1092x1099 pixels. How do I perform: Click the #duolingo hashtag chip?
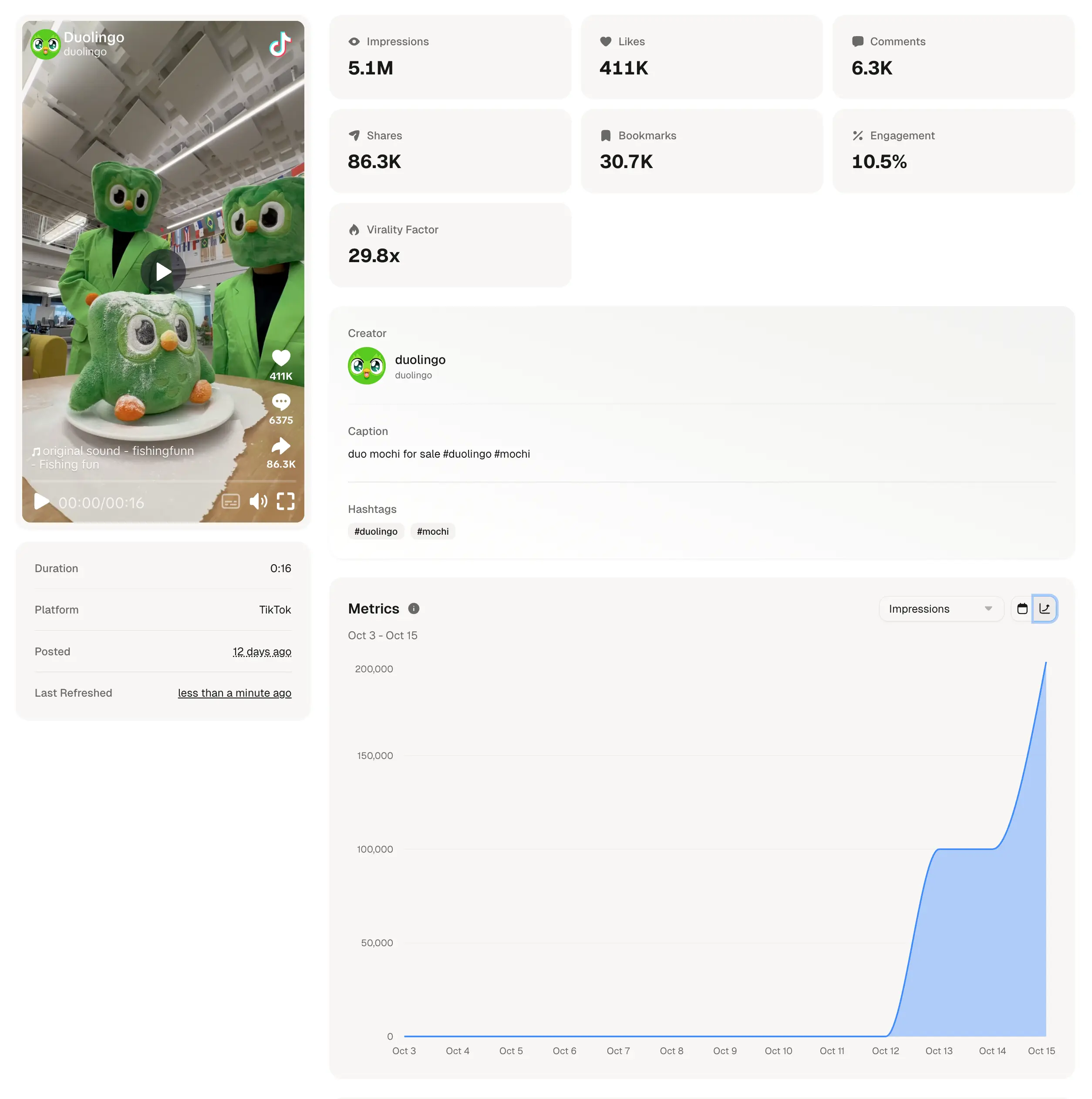pyautogui.click(x=376, y=531)
